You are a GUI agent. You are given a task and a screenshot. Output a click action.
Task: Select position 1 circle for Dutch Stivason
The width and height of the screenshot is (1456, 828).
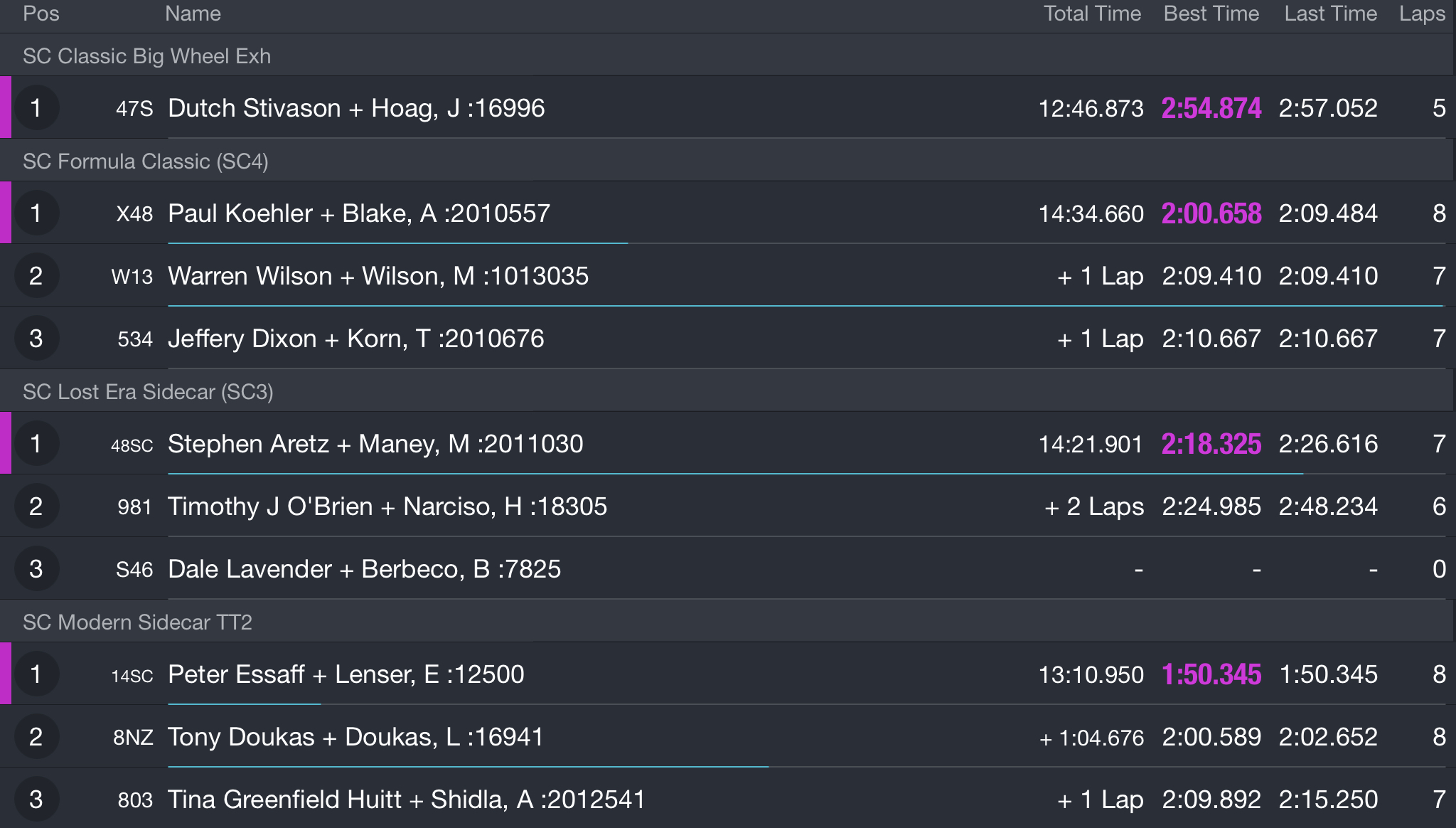pos(36,108)
